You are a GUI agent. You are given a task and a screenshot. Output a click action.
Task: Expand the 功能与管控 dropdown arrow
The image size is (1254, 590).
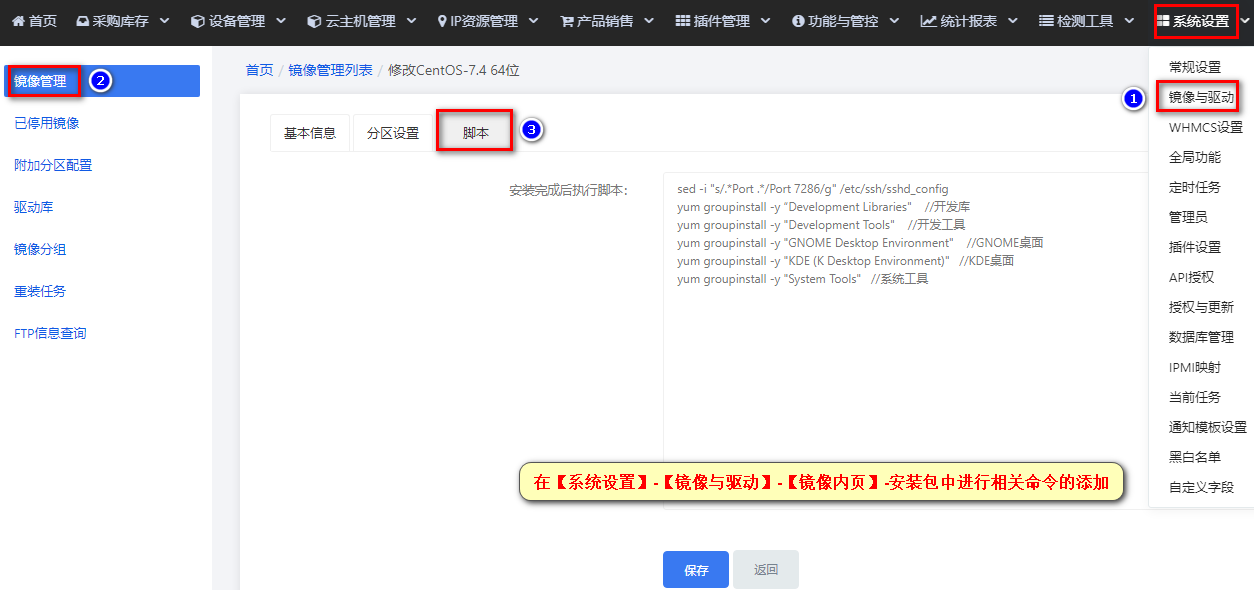coord(894,21)
